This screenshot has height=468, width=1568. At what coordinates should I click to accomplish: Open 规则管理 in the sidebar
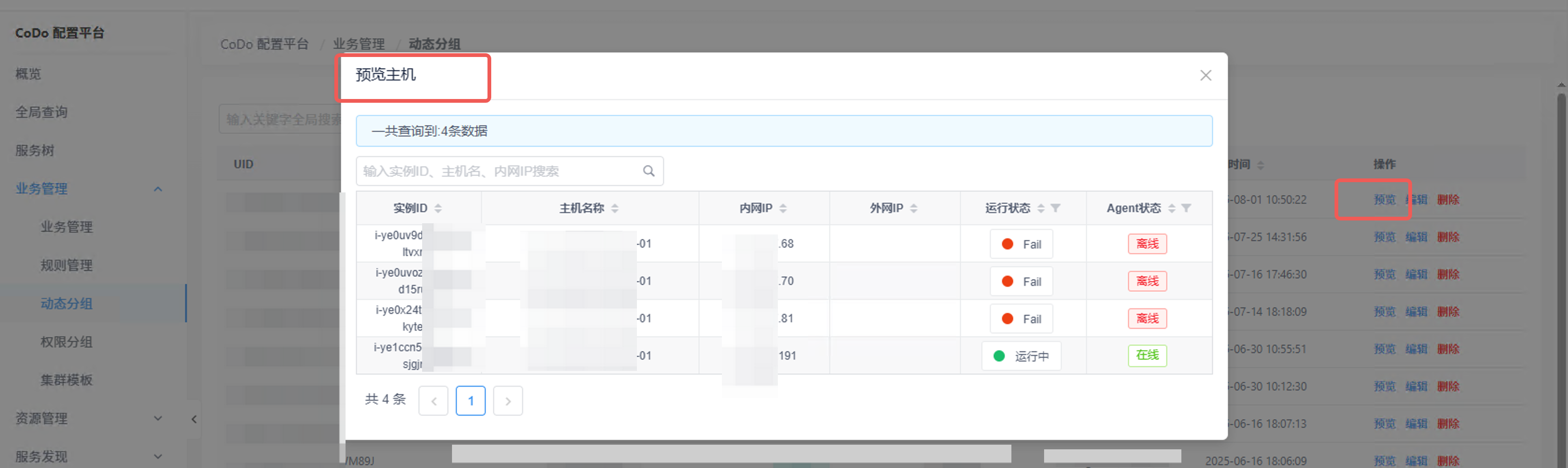[x=66, y=265]
